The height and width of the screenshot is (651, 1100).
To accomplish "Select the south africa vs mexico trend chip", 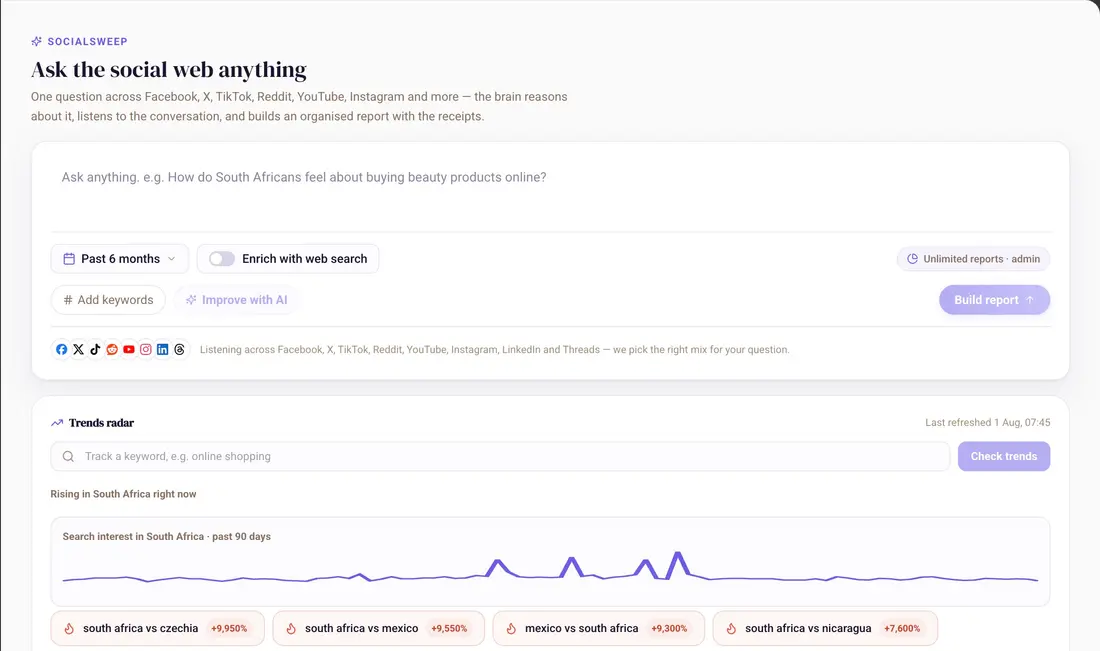I will (378, 629).
